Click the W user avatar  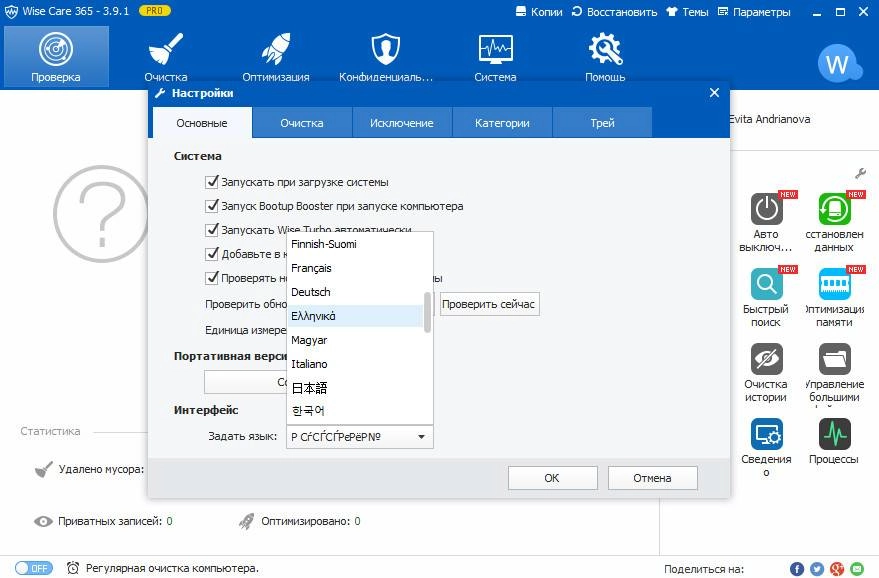(838, 64)
